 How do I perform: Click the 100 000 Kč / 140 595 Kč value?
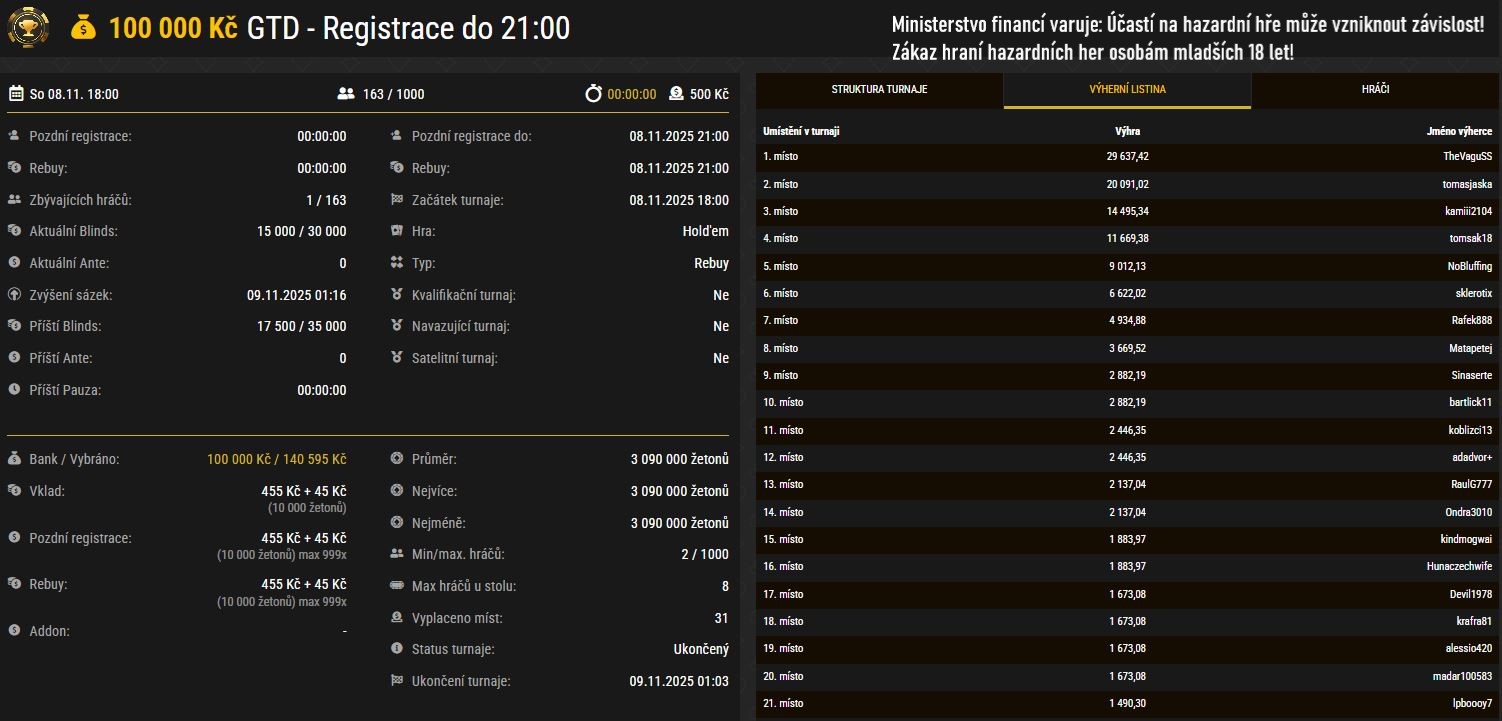tap(277, 459)
